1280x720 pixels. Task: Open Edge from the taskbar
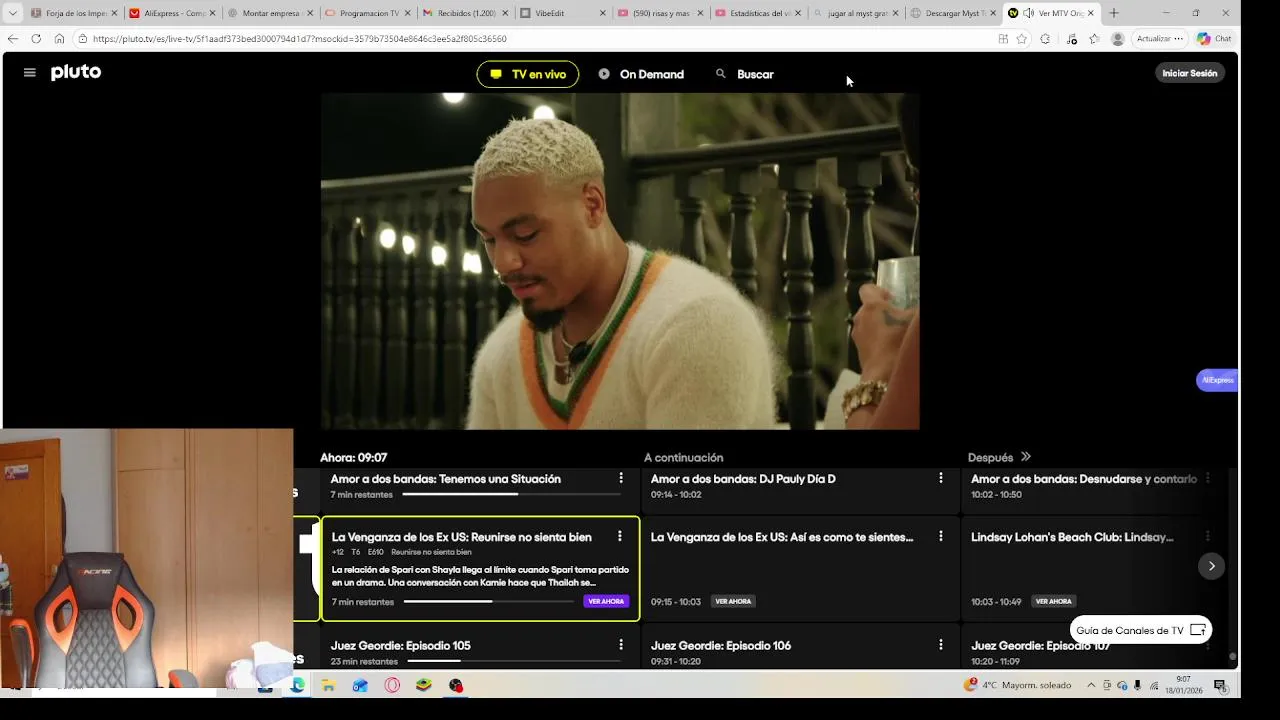coord(297,686)
